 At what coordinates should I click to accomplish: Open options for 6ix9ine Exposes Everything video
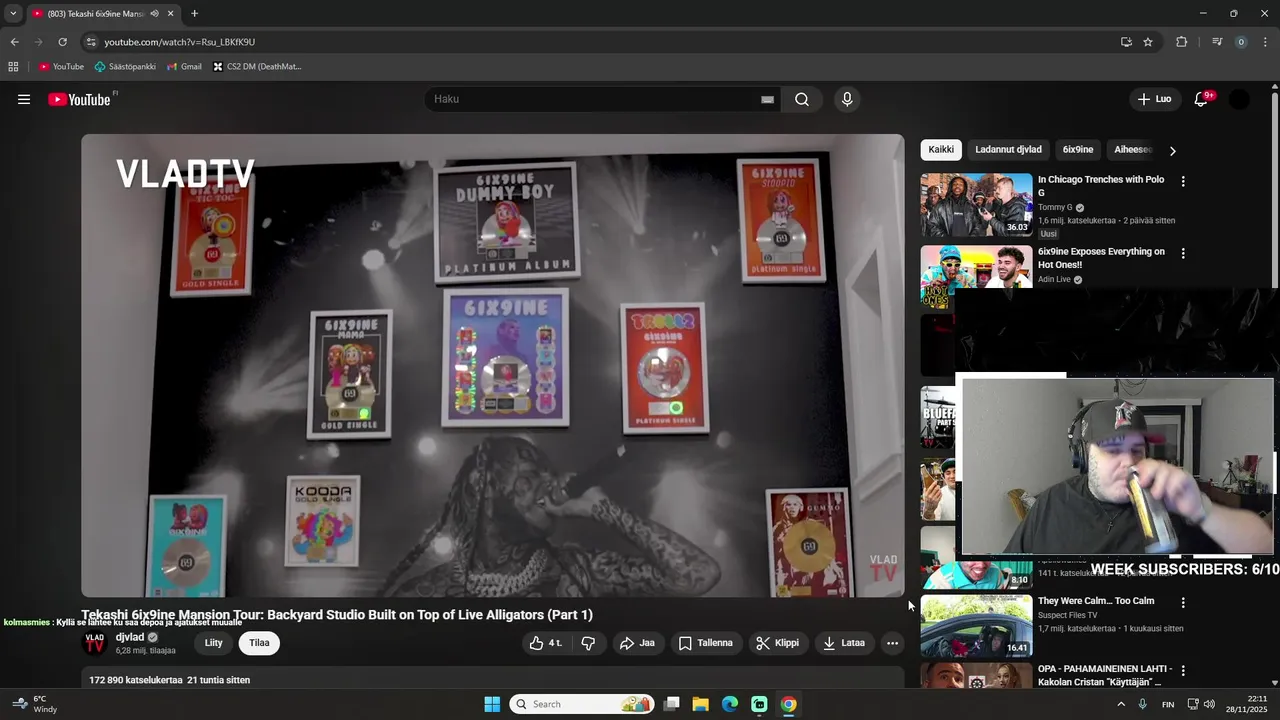click(x=1183, y=254)
